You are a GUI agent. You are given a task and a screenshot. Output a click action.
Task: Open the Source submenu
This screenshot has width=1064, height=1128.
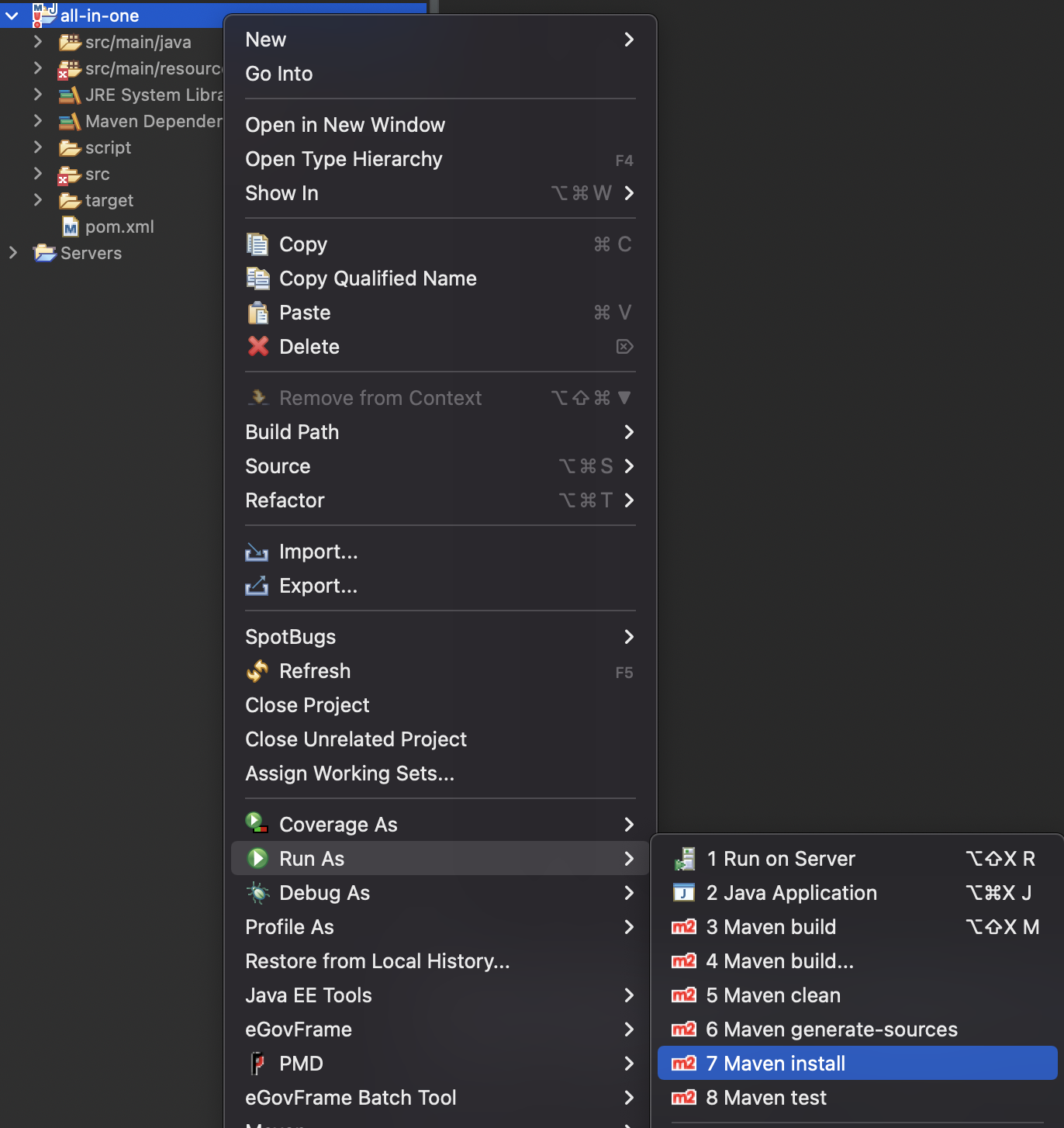(x=440, y=466)
